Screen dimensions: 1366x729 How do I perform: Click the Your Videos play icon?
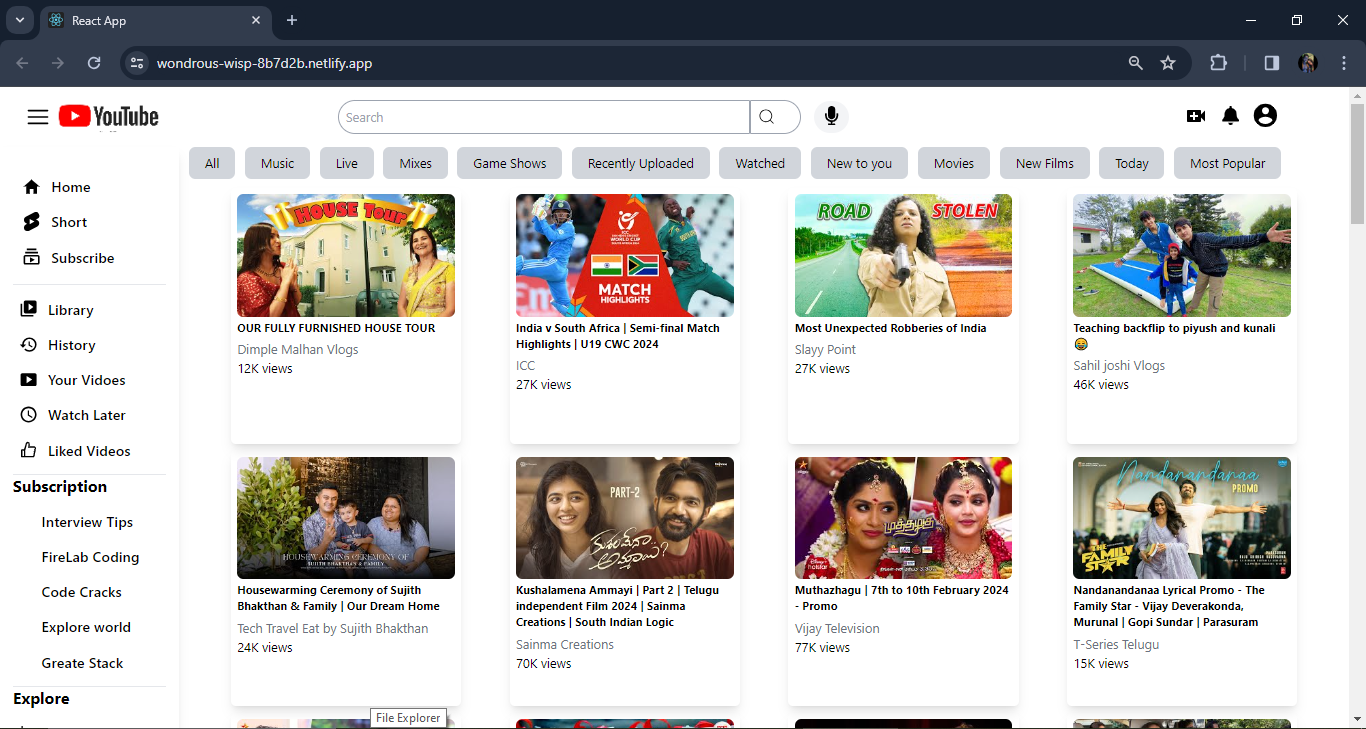[x=29, y=380]
